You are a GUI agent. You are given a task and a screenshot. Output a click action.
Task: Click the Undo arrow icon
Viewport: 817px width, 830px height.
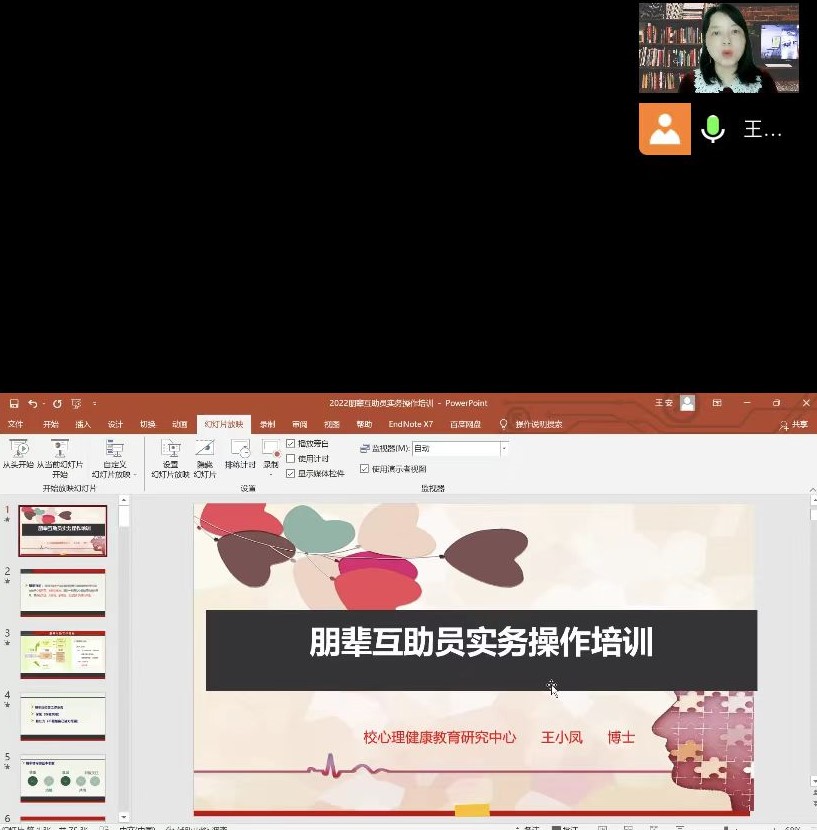point(33,403)
